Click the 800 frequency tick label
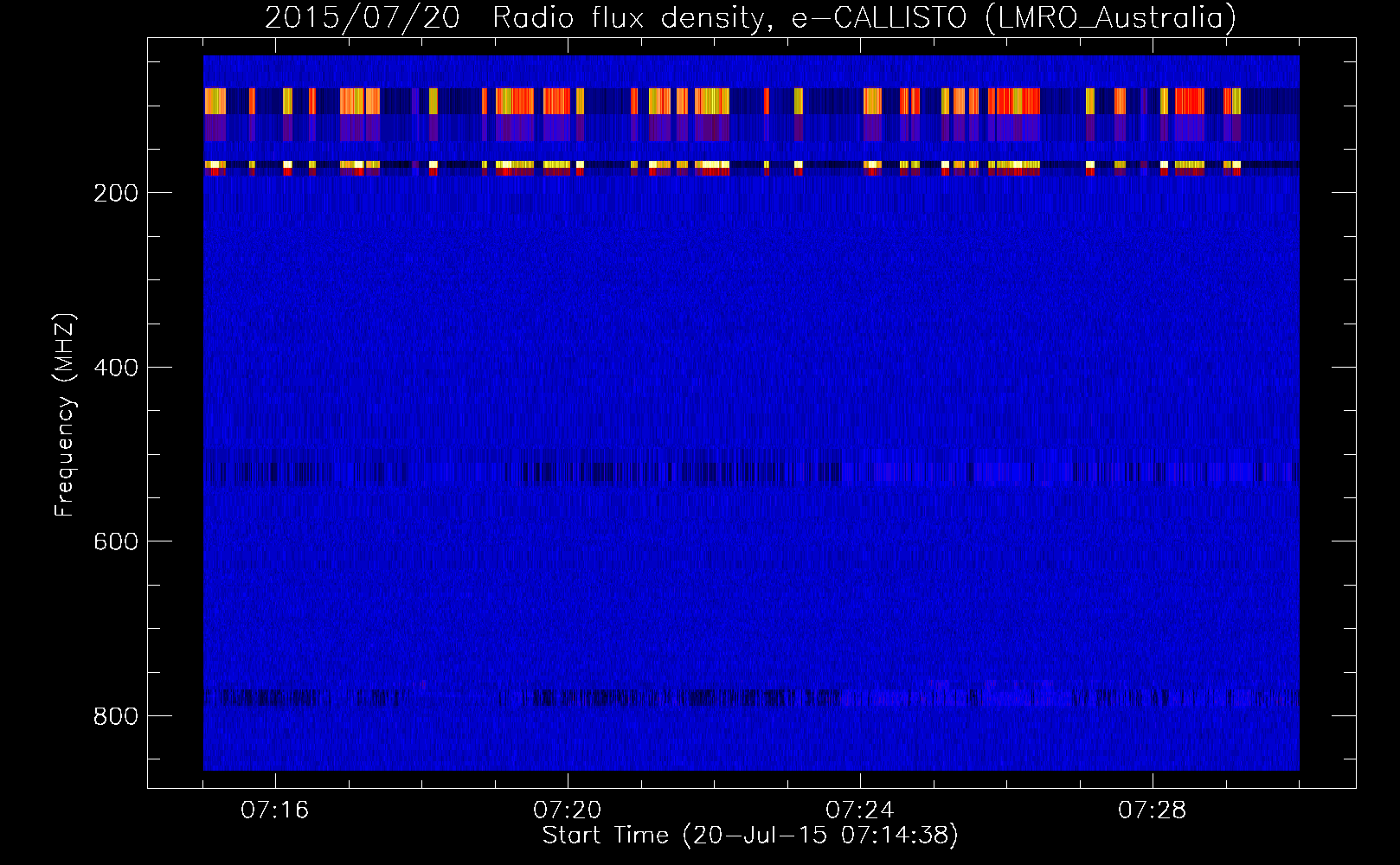The image size is (1400, 865). pos(116,716)
